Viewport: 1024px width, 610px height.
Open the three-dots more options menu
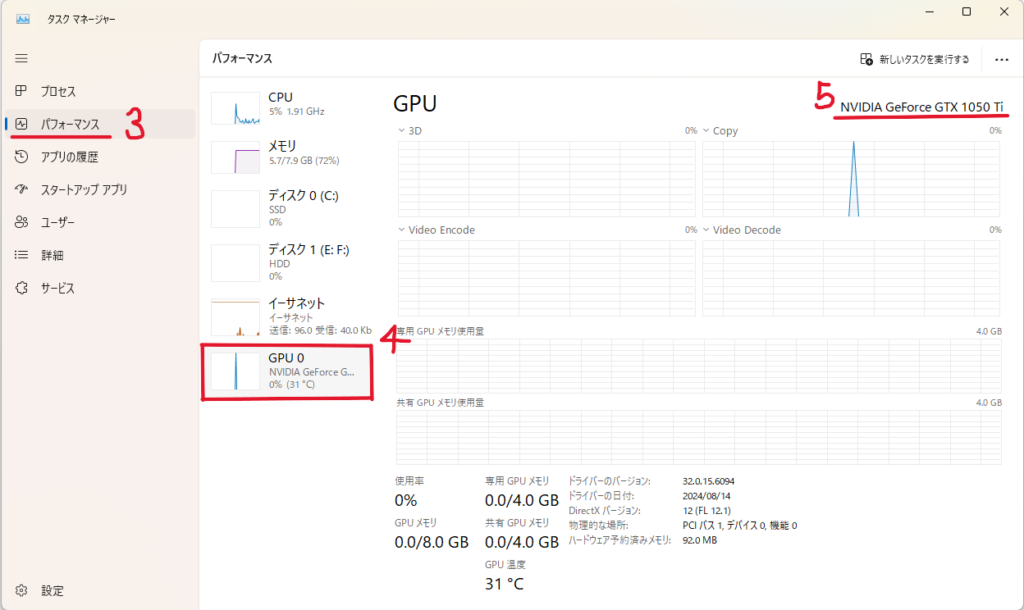click(1001, 60)
